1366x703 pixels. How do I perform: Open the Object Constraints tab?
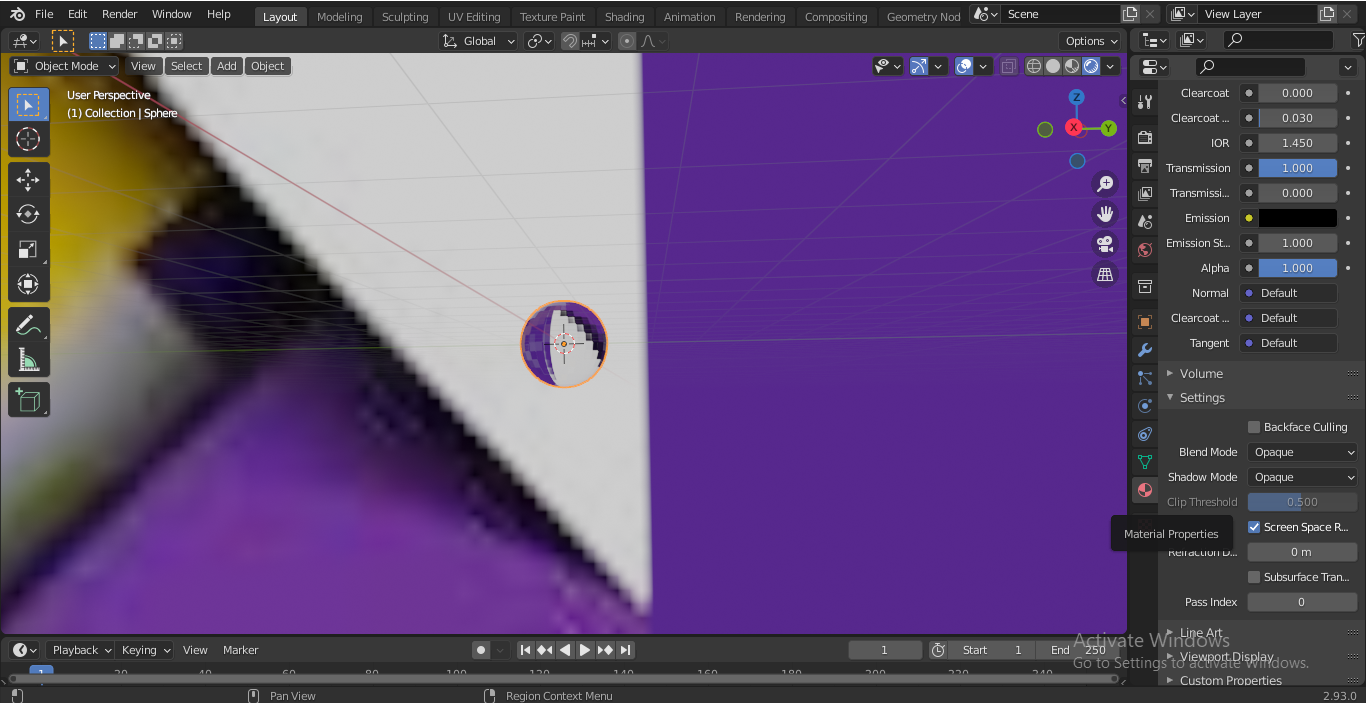pyautogui.click(x=1145, y=434)
